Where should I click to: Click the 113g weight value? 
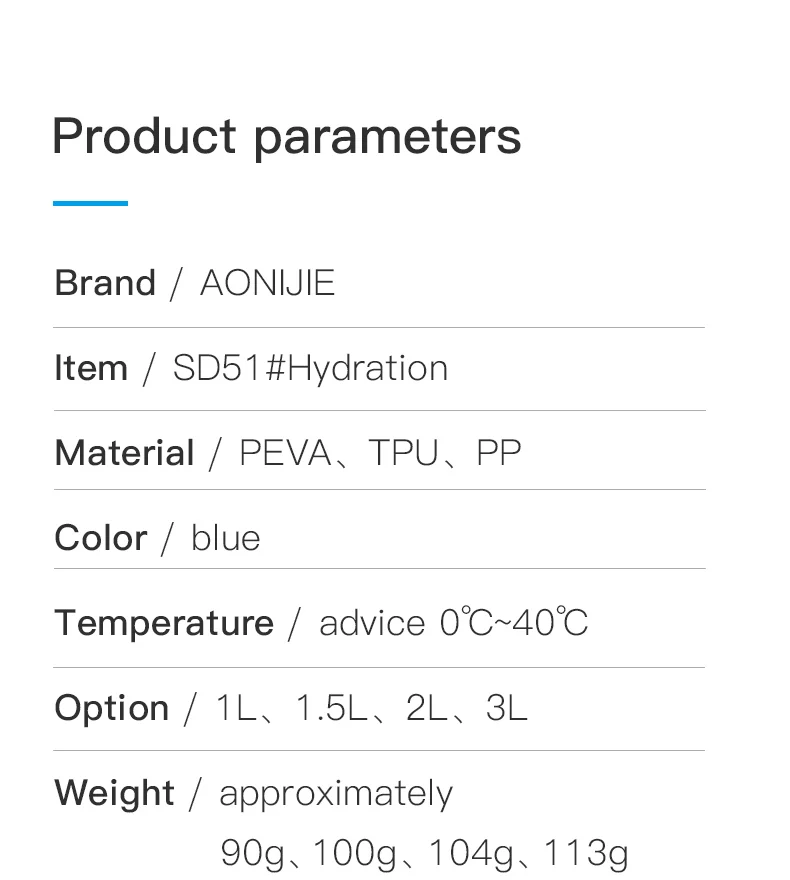pos(586,853)
